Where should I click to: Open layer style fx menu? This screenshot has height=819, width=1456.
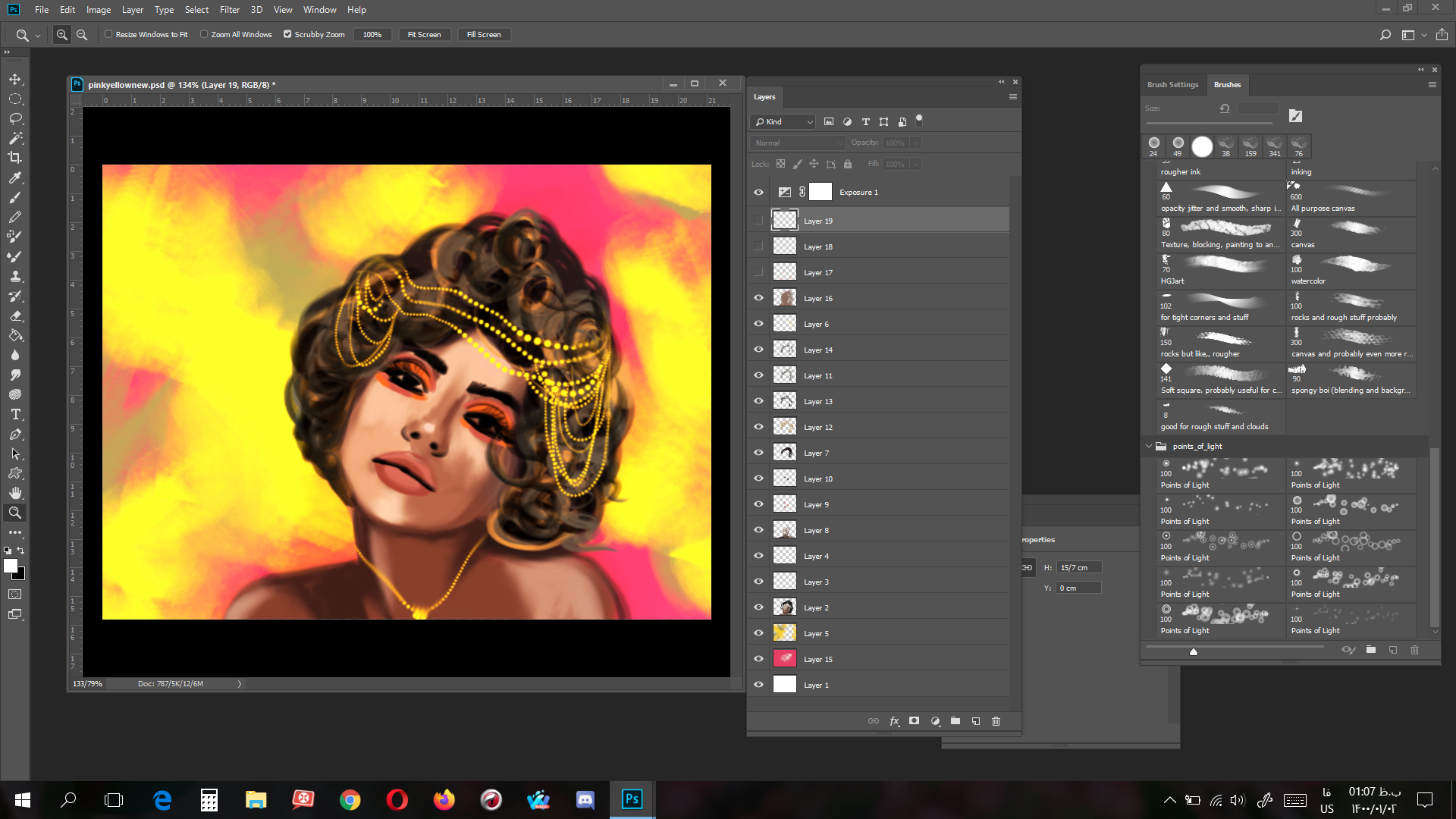click(894, 721)
